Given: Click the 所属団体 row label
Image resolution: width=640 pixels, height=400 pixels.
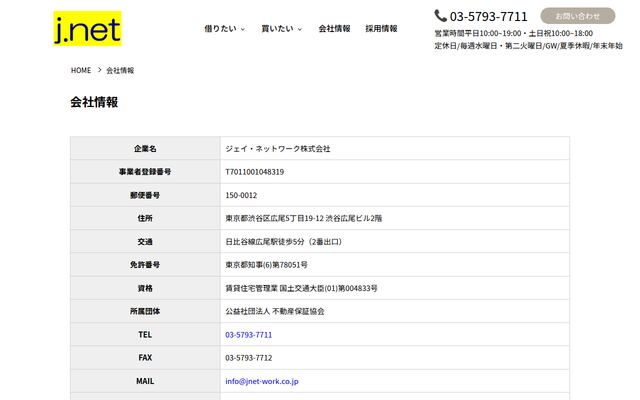Looking at the screenshot, I should (x=145, y=311).
